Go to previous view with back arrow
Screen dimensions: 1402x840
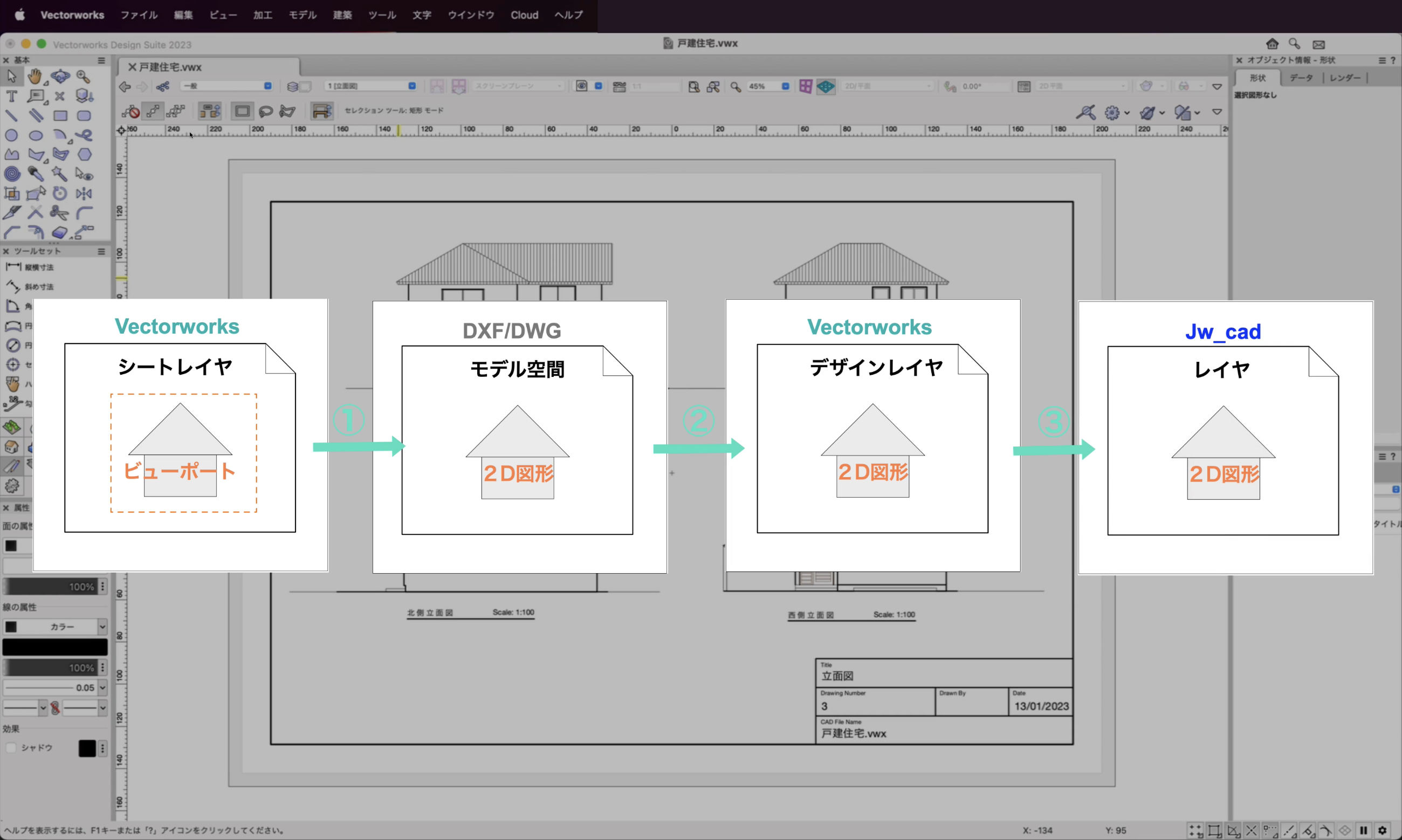tap(125, 87)
